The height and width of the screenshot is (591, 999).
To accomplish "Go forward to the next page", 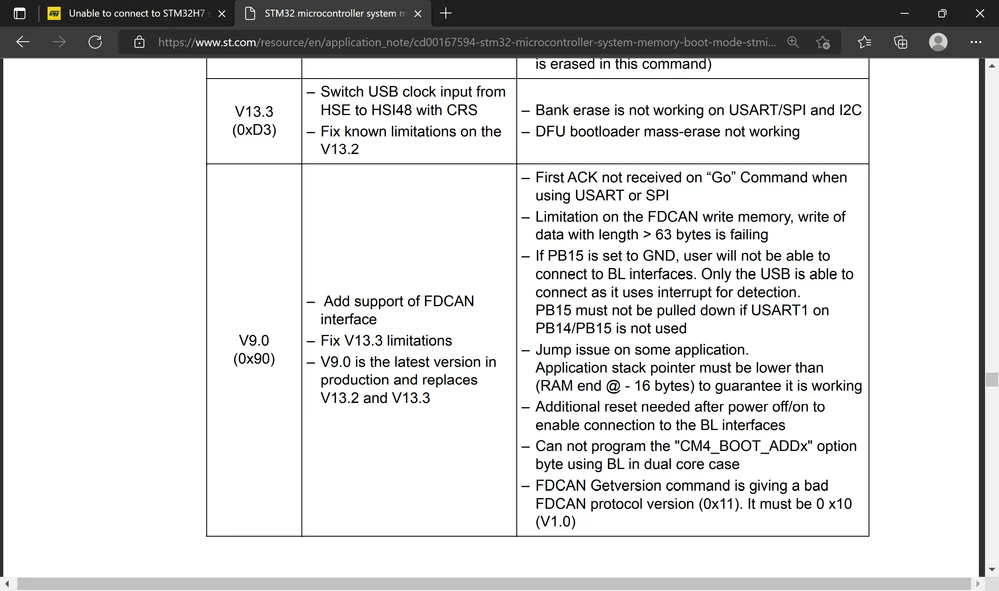I will 59,42.
